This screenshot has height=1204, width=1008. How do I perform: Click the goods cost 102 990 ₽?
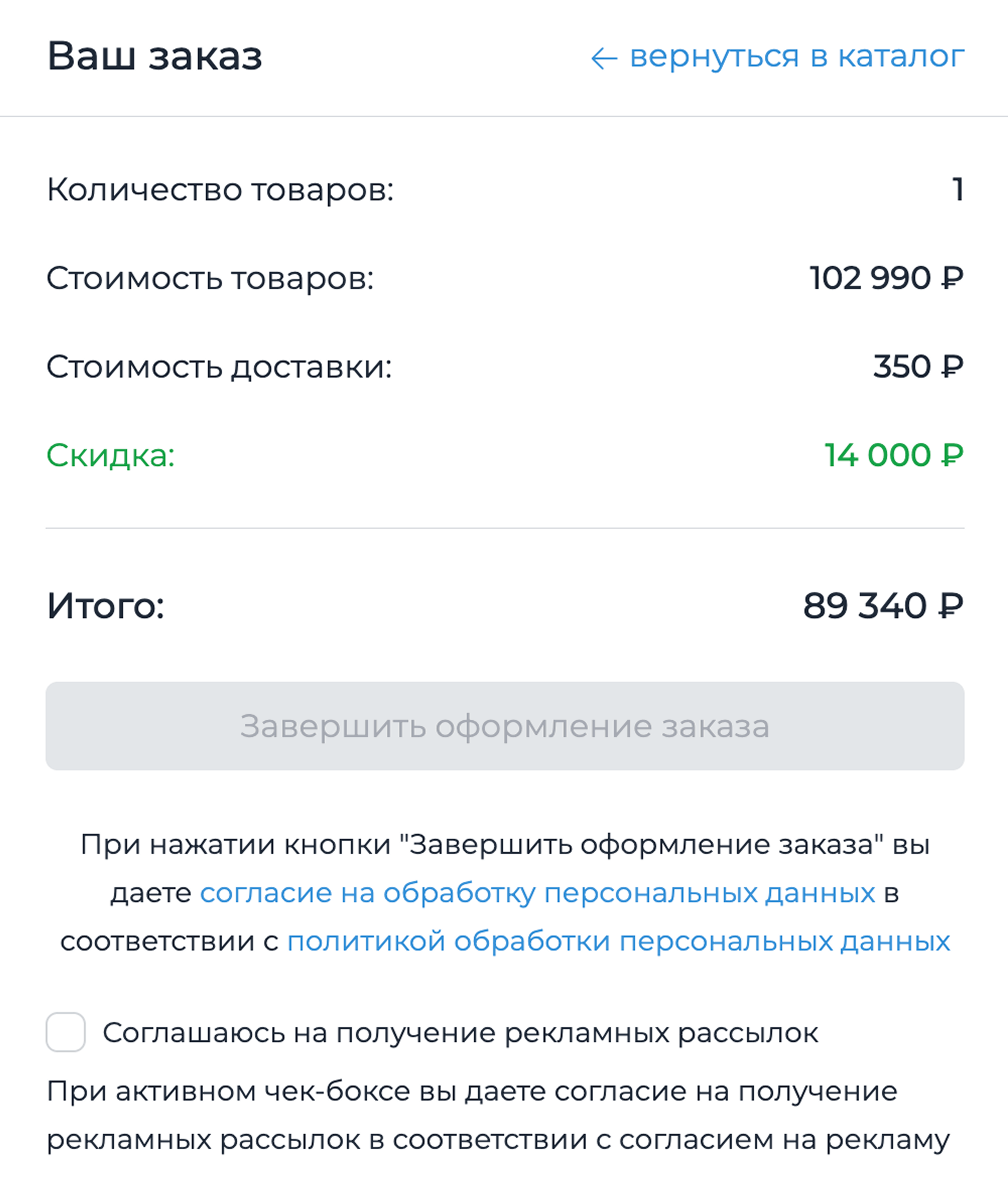point(886,278)
